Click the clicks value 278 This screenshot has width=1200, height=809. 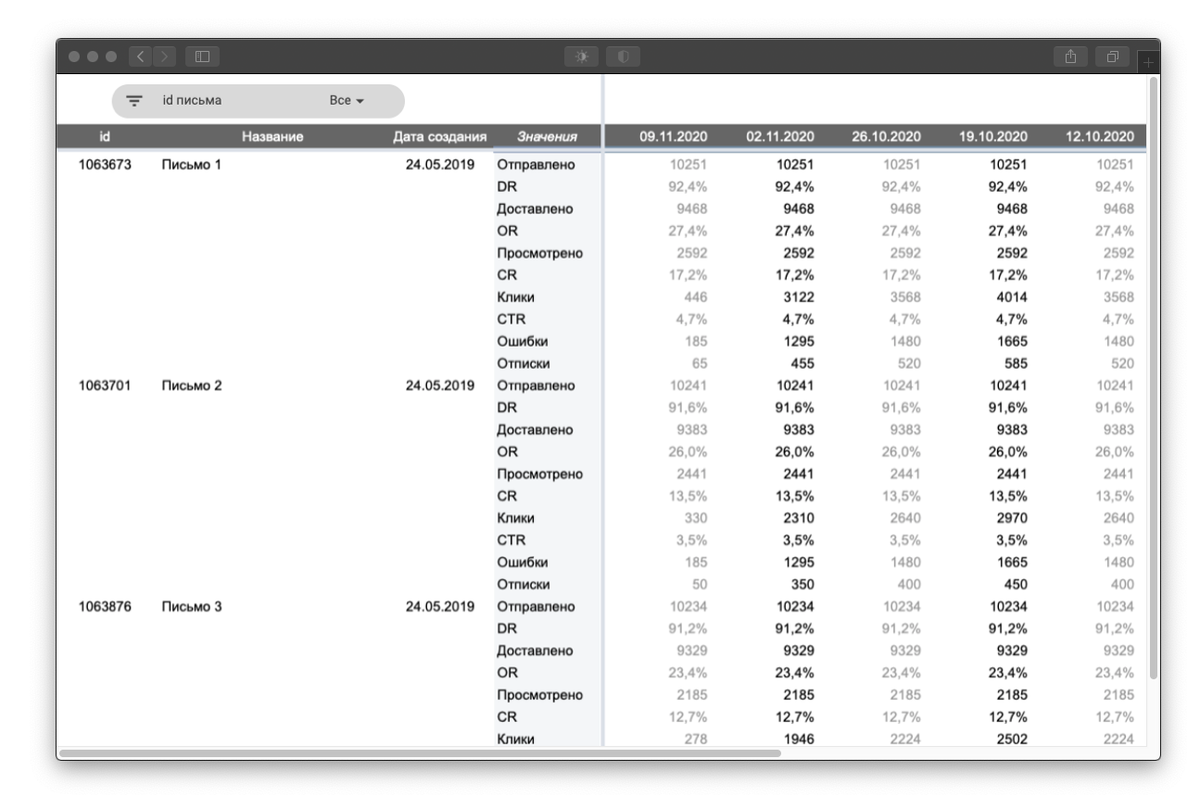click(694, 739)
